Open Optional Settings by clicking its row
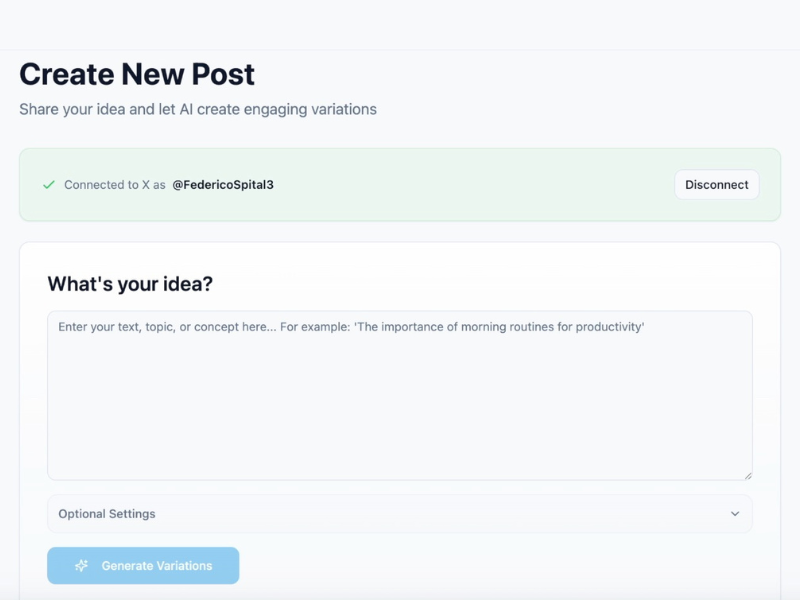Image resolution: width=800 pixels, height=600 pixels. pyautogui.click(x=400, y=513)
